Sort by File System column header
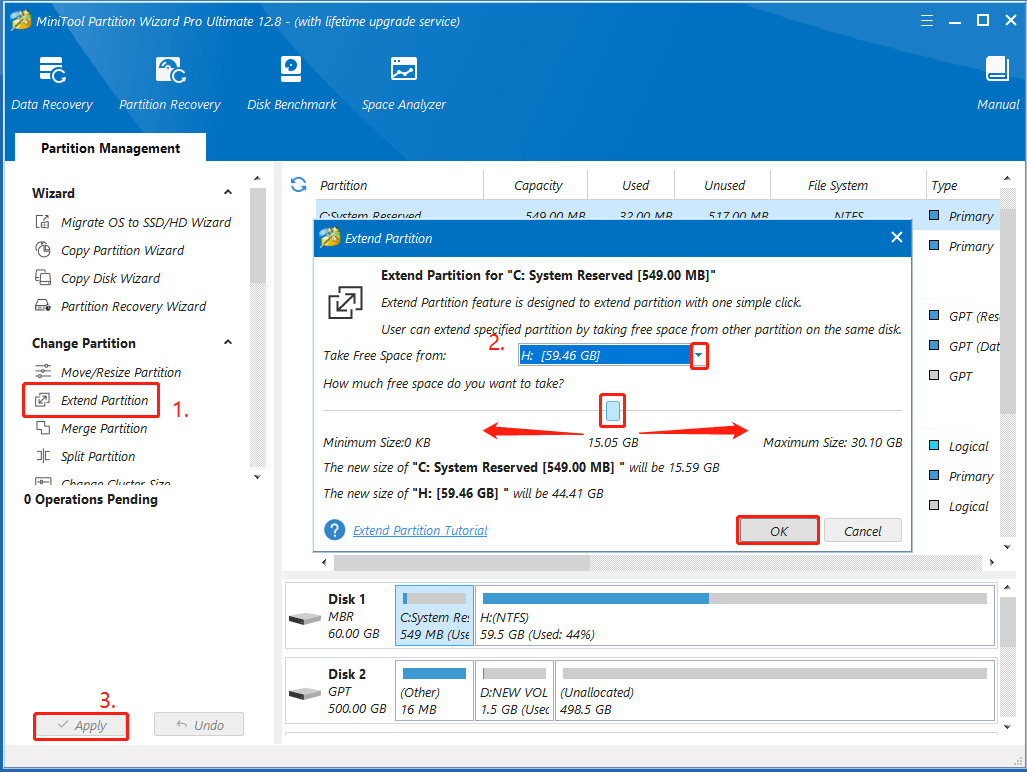The height and width of the screenshot is (772, 1027). [838, 185]
